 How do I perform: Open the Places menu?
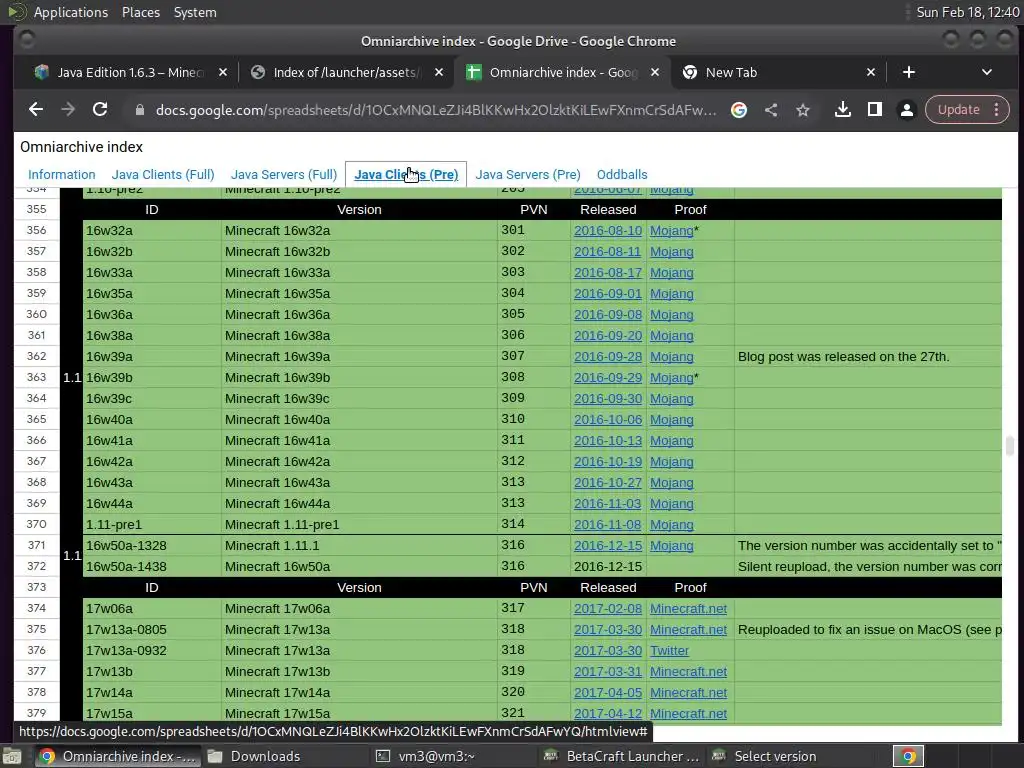pos(140,12)
